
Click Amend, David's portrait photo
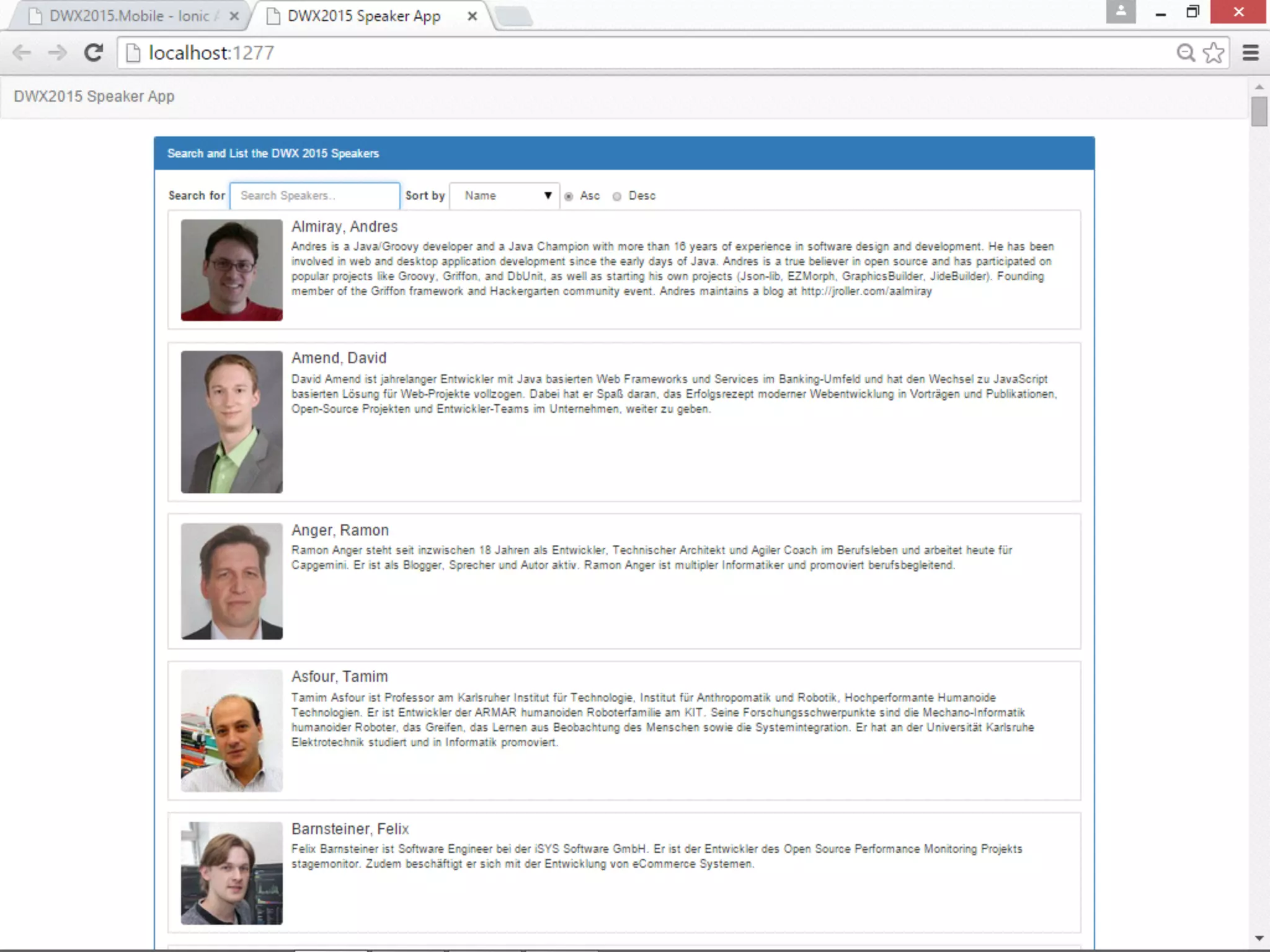point(231,422)
